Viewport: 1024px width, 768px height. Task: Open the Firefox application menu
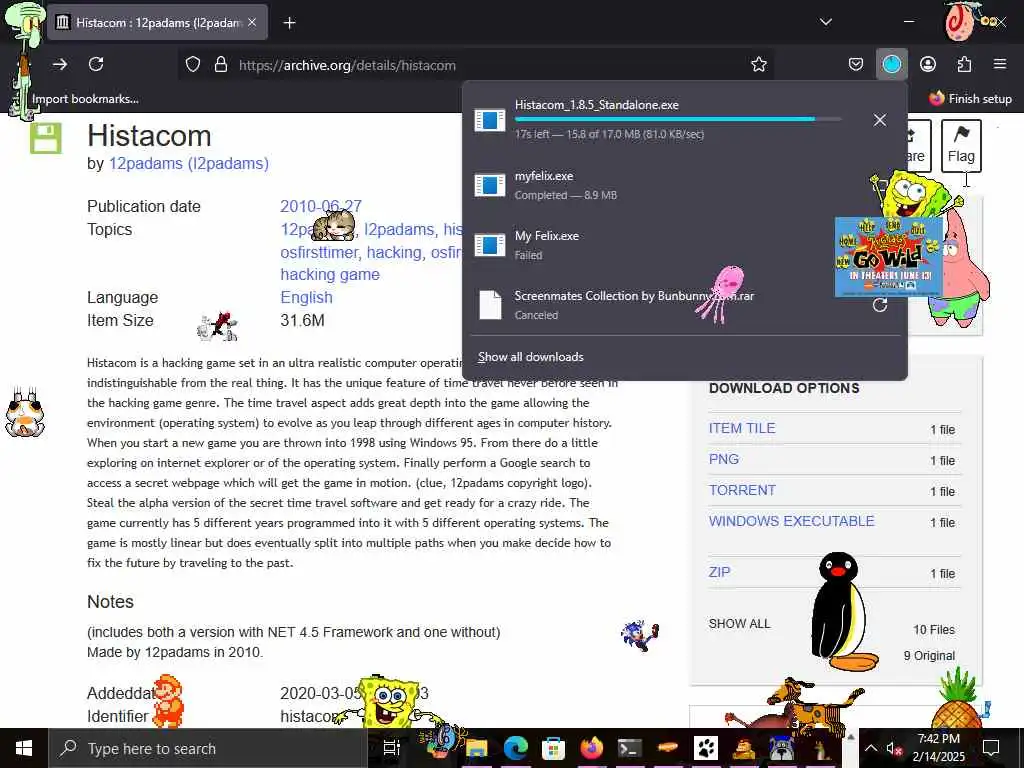[x=1000, y=64]
